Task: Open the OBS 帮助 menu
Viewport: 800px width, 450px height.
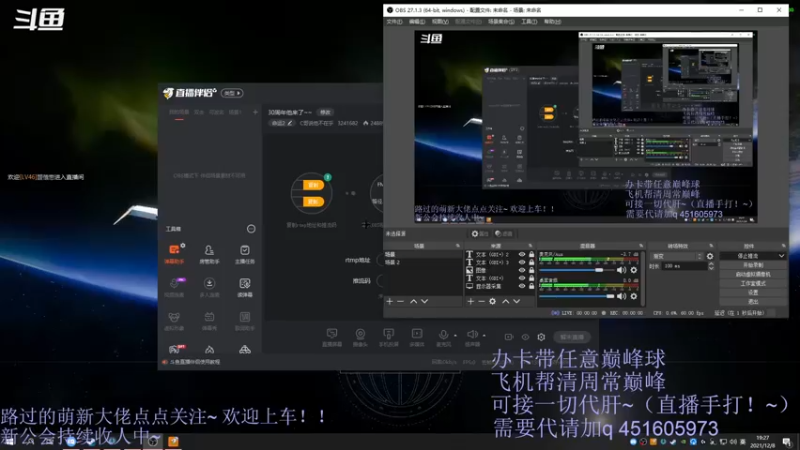Action: (552, 21)
